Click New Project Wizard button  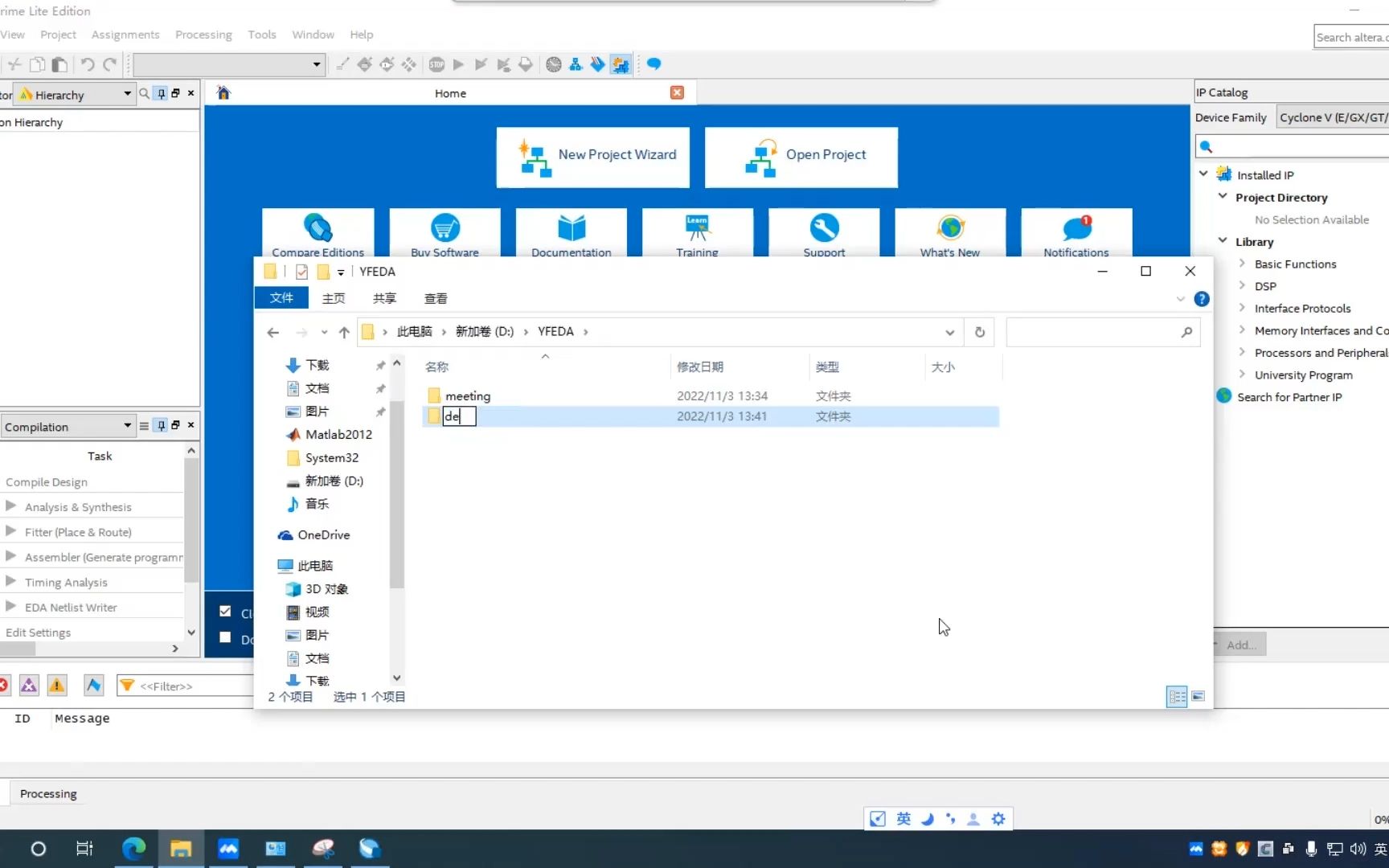coord(593,157)
